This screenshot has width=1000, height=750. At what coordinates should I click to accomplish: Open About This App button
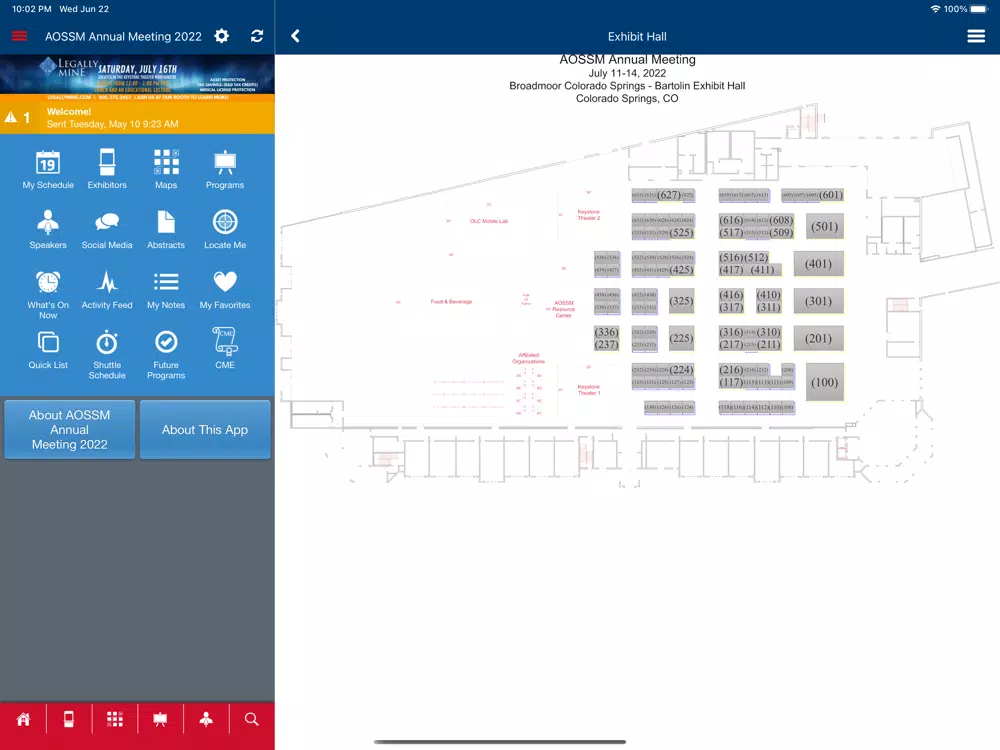point(205,429)
